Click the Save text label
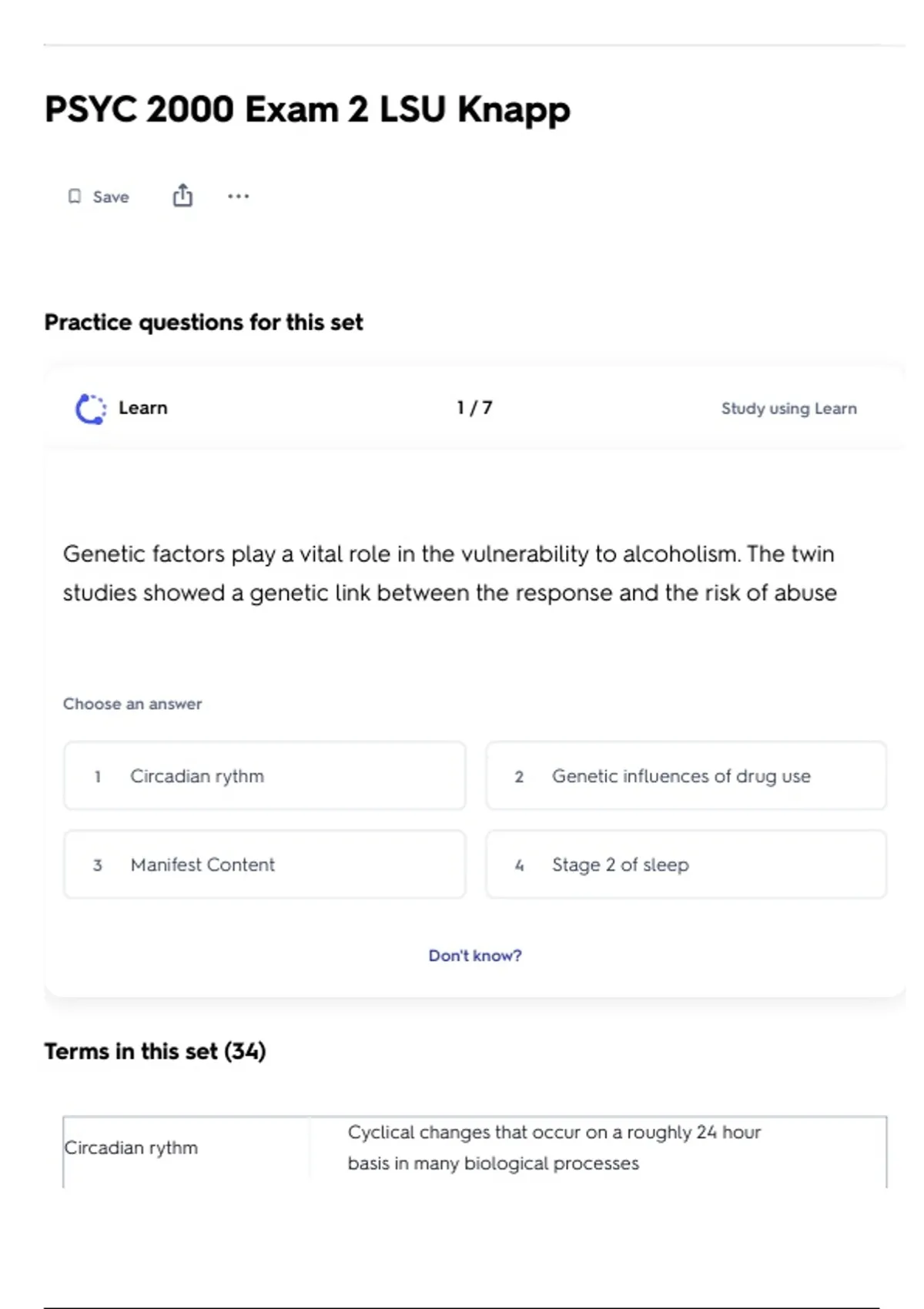Image resolution: width=924 pixels, height=1309 pixels. [111, 197]
